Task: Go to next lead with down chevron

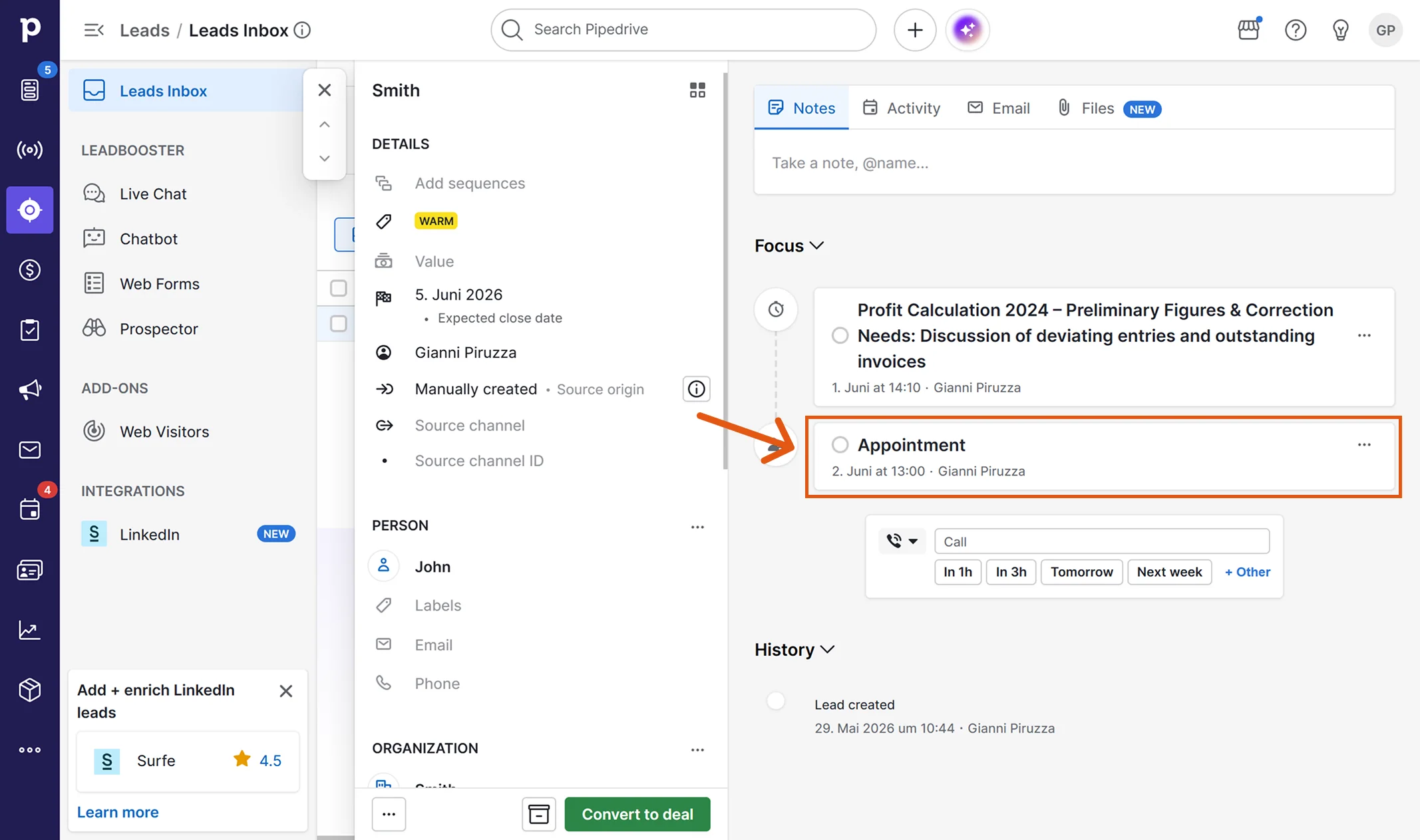Action: click(x=325, y=158)
